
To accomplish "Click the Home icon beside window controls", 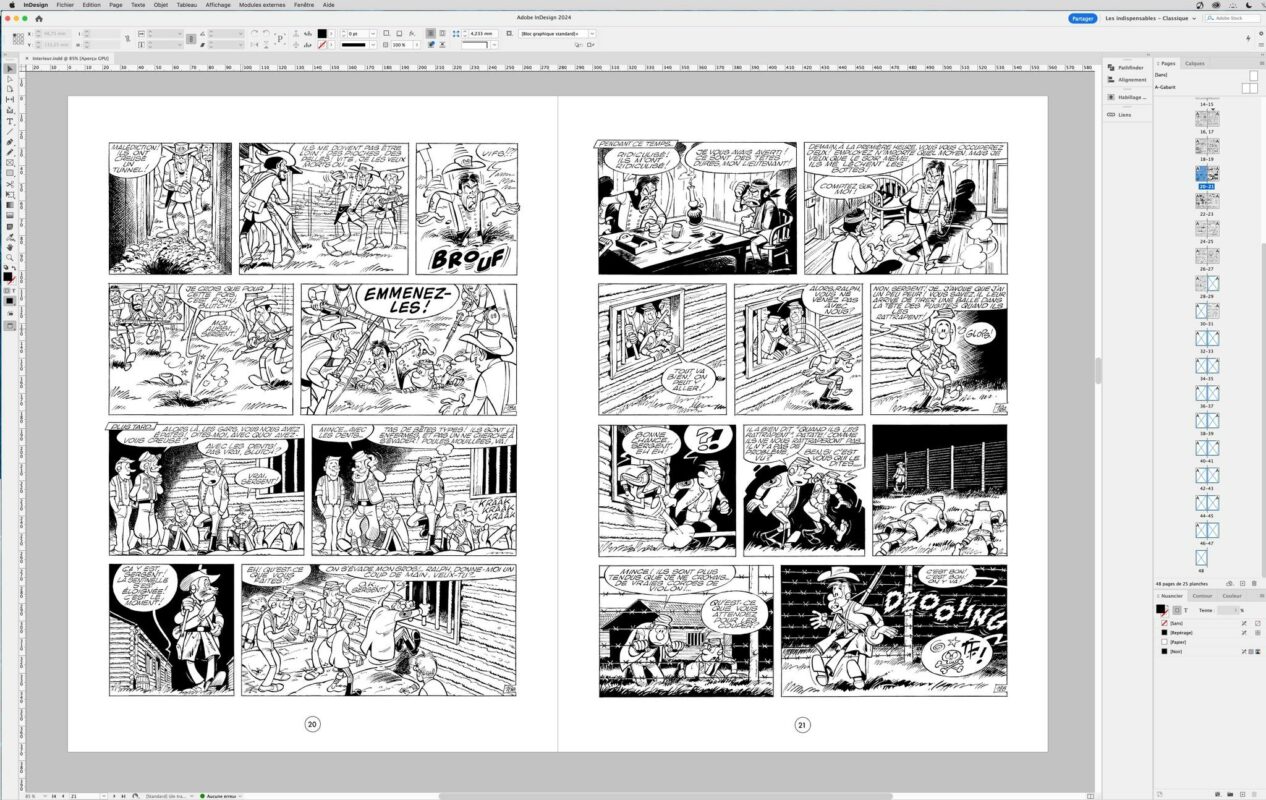I will 39,18.
